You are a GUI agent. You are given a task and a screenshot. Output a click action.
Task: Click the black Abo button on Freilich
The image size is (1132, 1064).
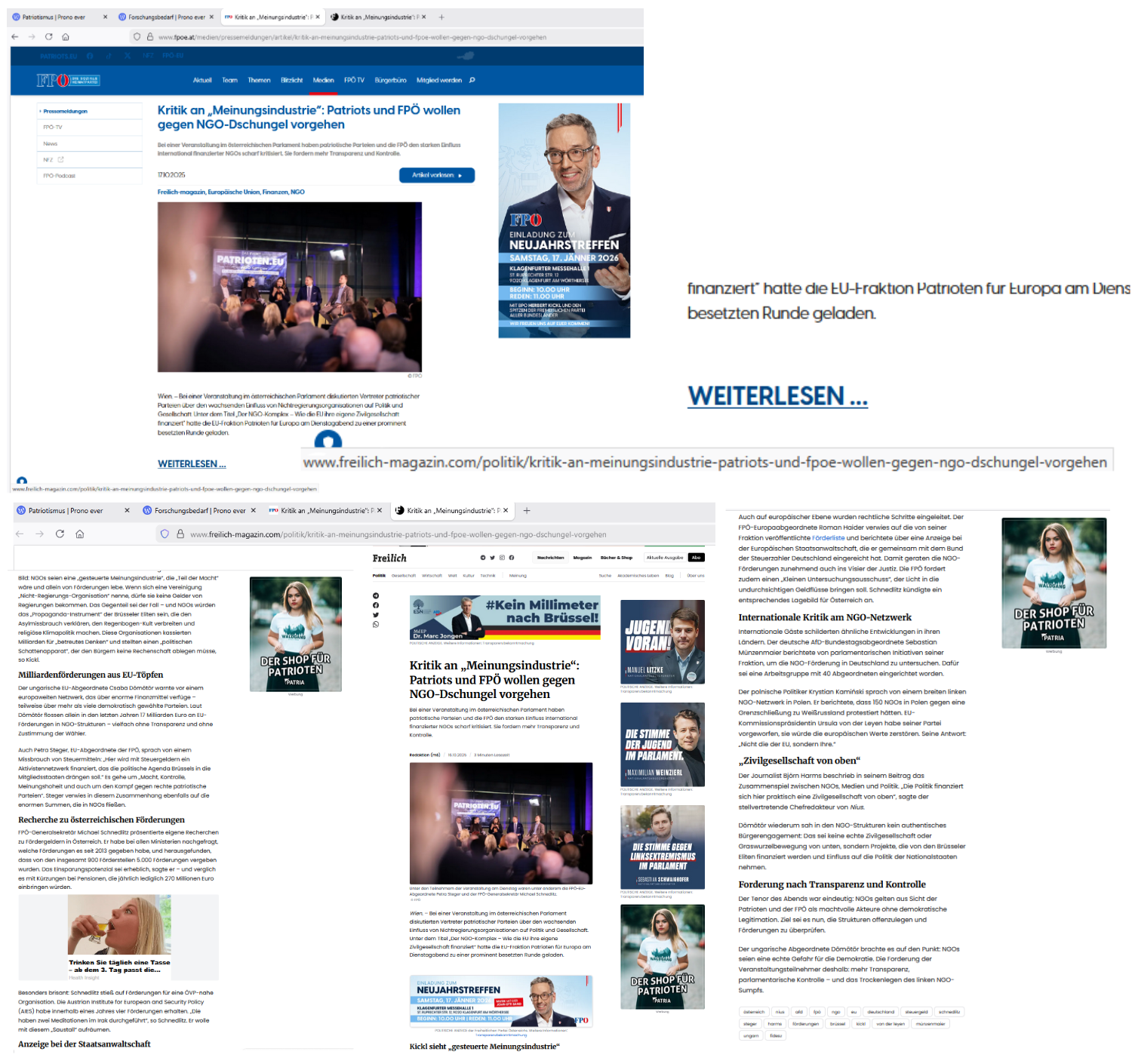[x=696, y=558]
